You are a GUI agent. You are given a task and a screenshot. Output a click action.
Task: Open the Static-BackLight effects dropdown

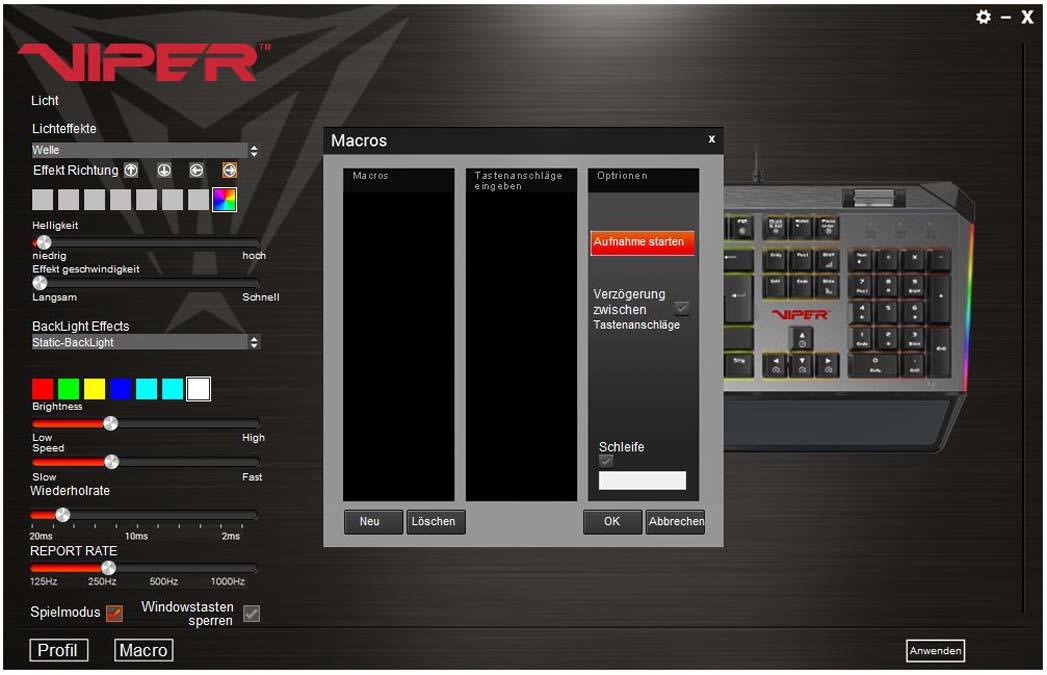click(x=145, y=343)
